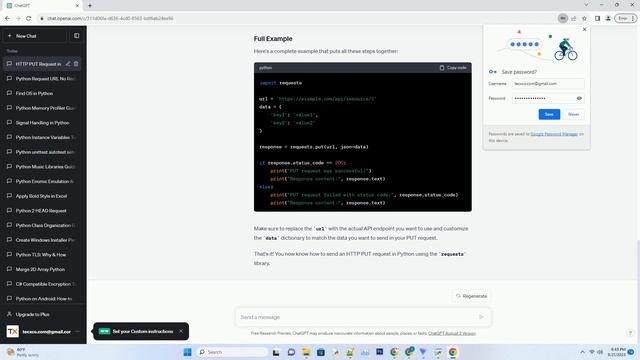Screen dimensions: 640x360
Task: Open the weather widget on the taskbar
Action: [x=24, y=352]
